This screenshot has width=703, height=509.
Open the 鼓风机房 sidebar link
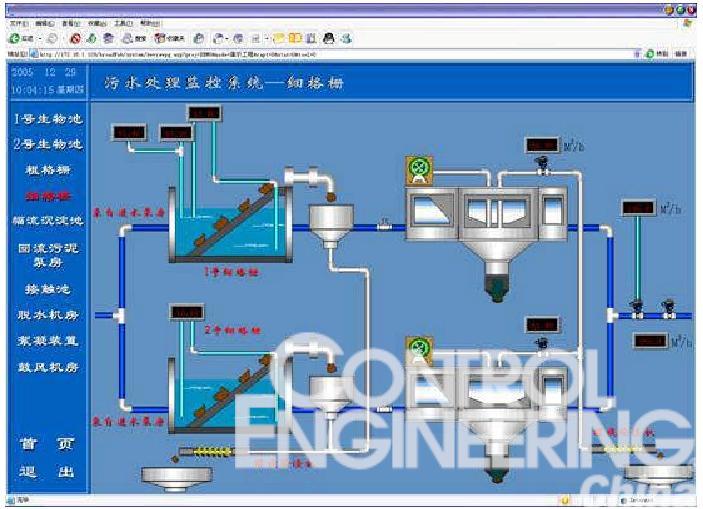pyautogui.click(x=48, y=367)
